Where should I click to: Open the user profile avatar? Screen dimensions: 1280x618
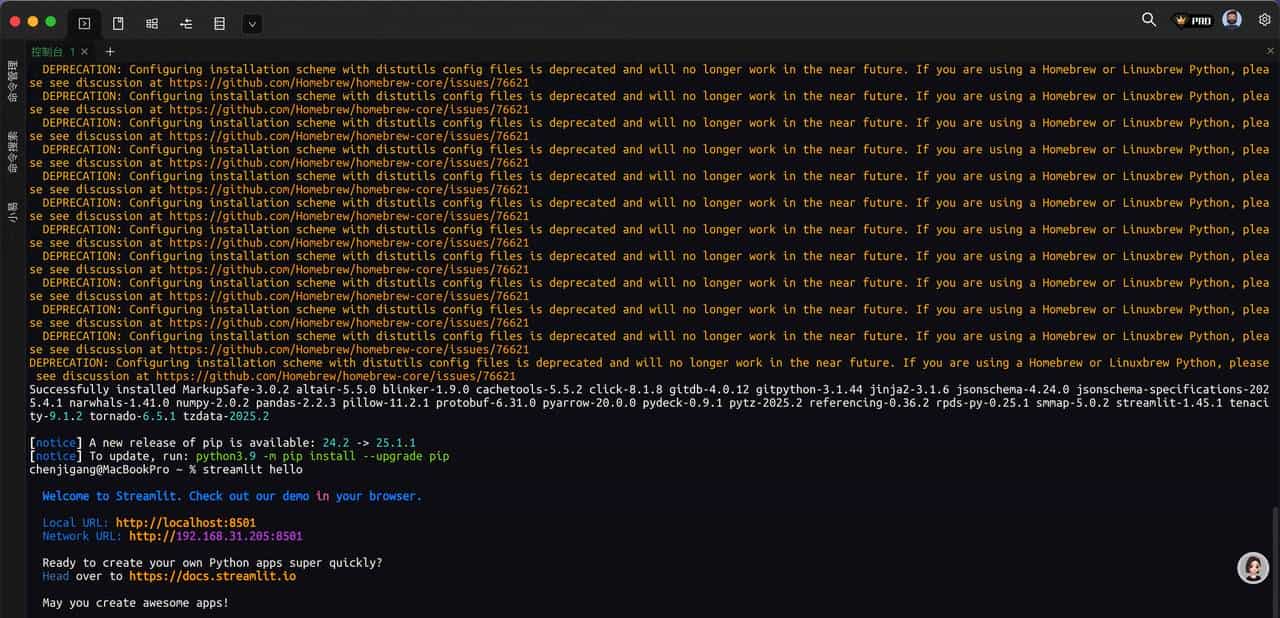click(1232, 20)
